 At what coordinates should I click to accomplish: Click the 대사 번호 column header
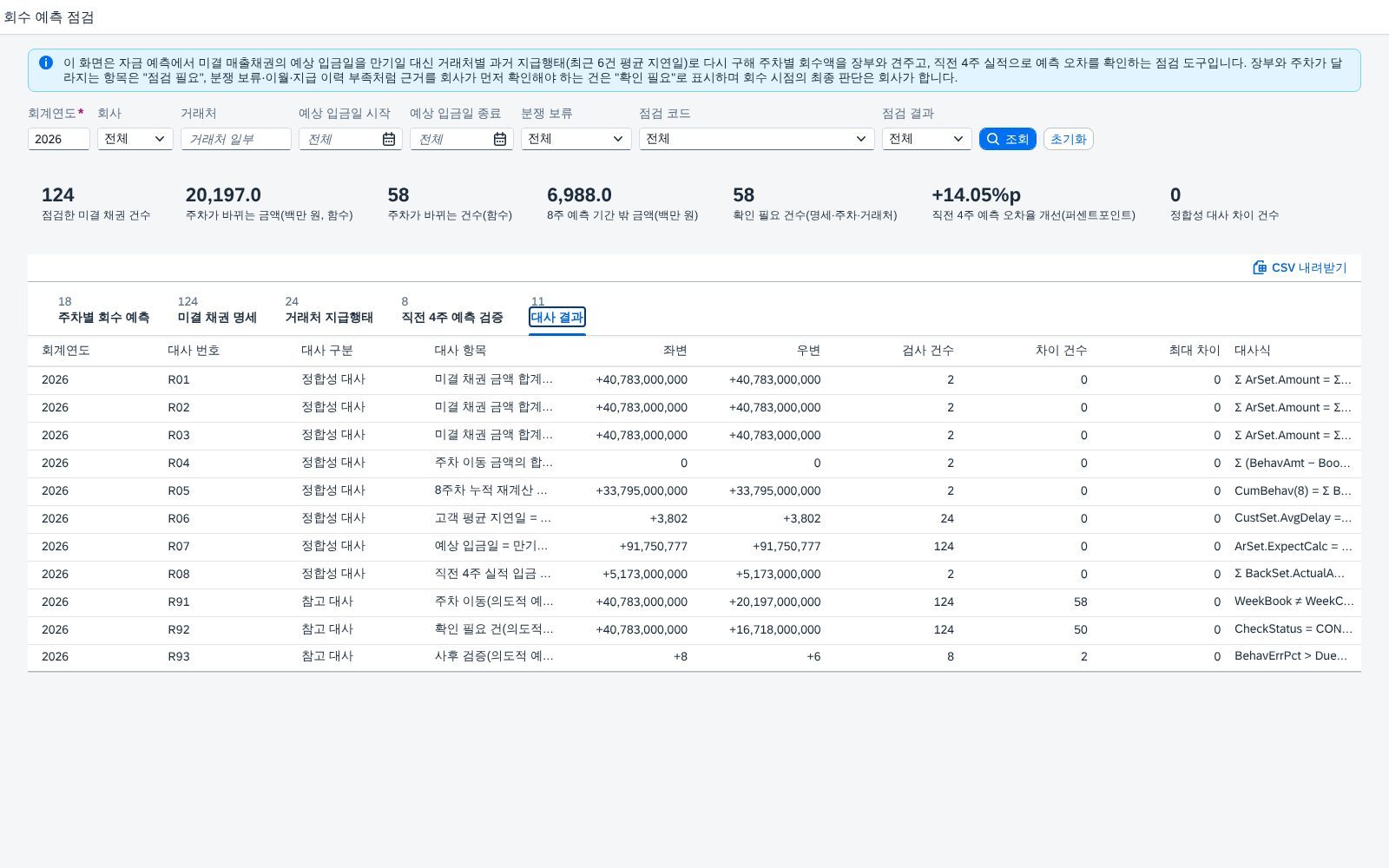point(194,350)
